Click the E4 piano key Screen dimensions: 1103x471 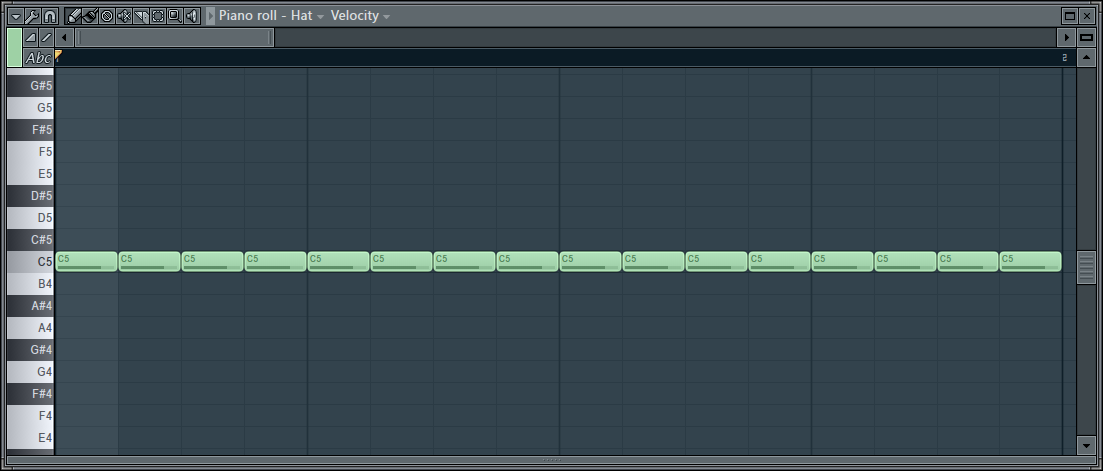point(31,438)
